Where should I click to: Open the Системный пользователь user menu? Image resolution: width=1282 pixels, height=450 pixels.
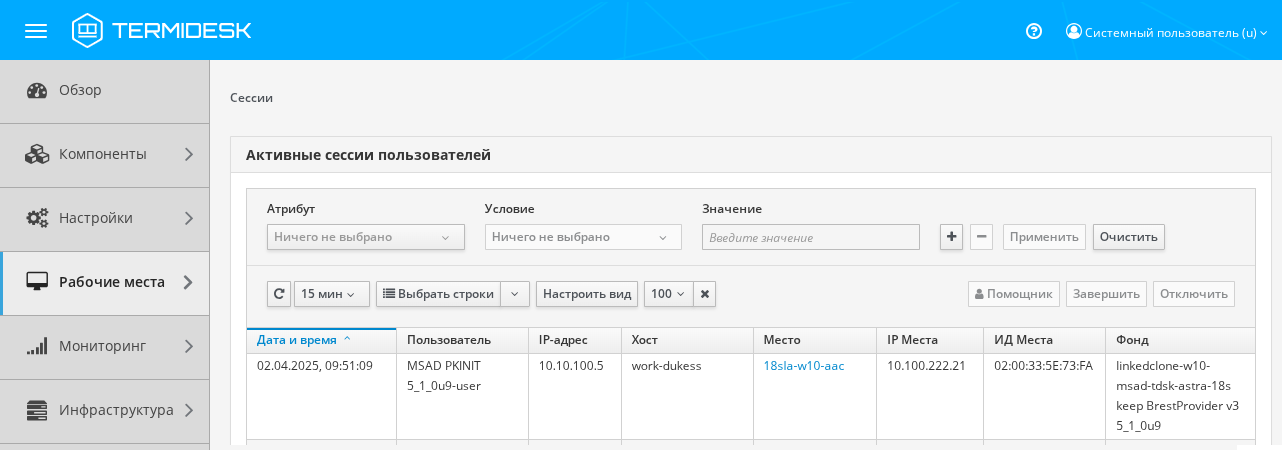click(x=1166, y=32)
